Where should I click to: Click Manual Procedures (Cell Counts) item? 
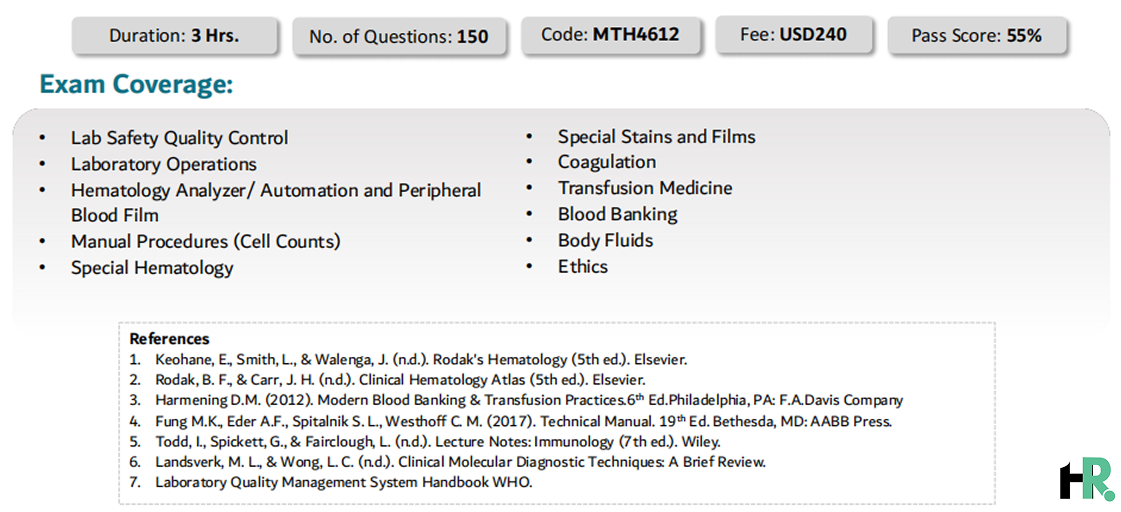[x=206, y=242]
